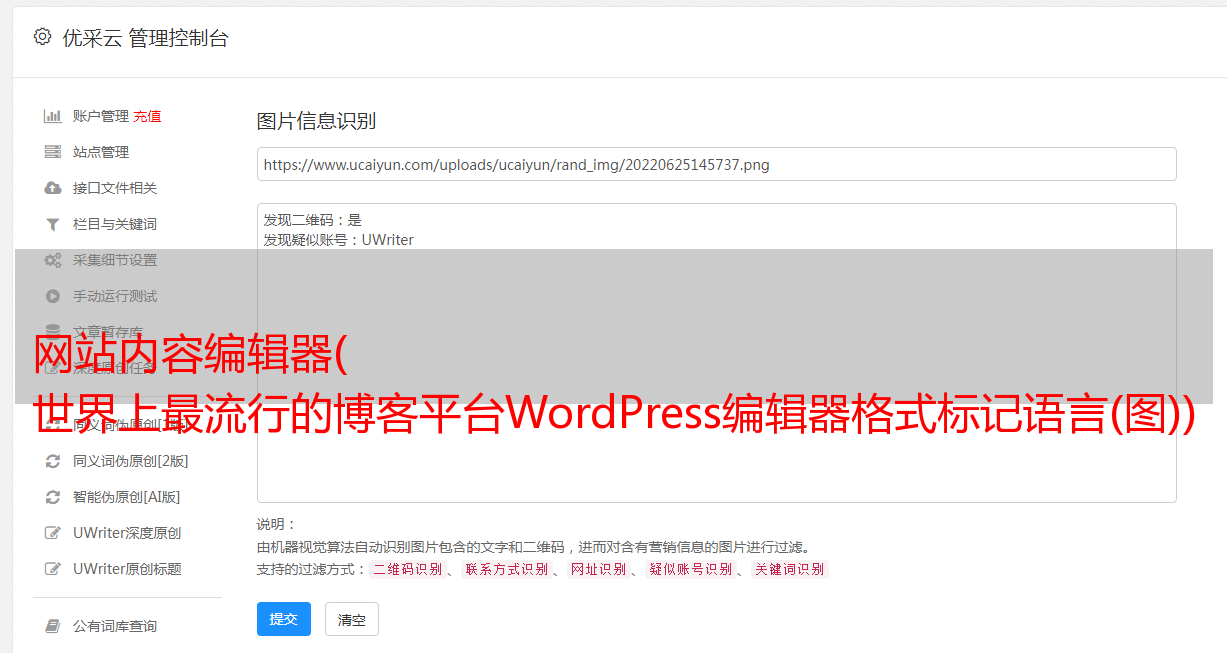
Task: Click the 发现疑似账号：UWriter result line
Action: pos(338,240)
